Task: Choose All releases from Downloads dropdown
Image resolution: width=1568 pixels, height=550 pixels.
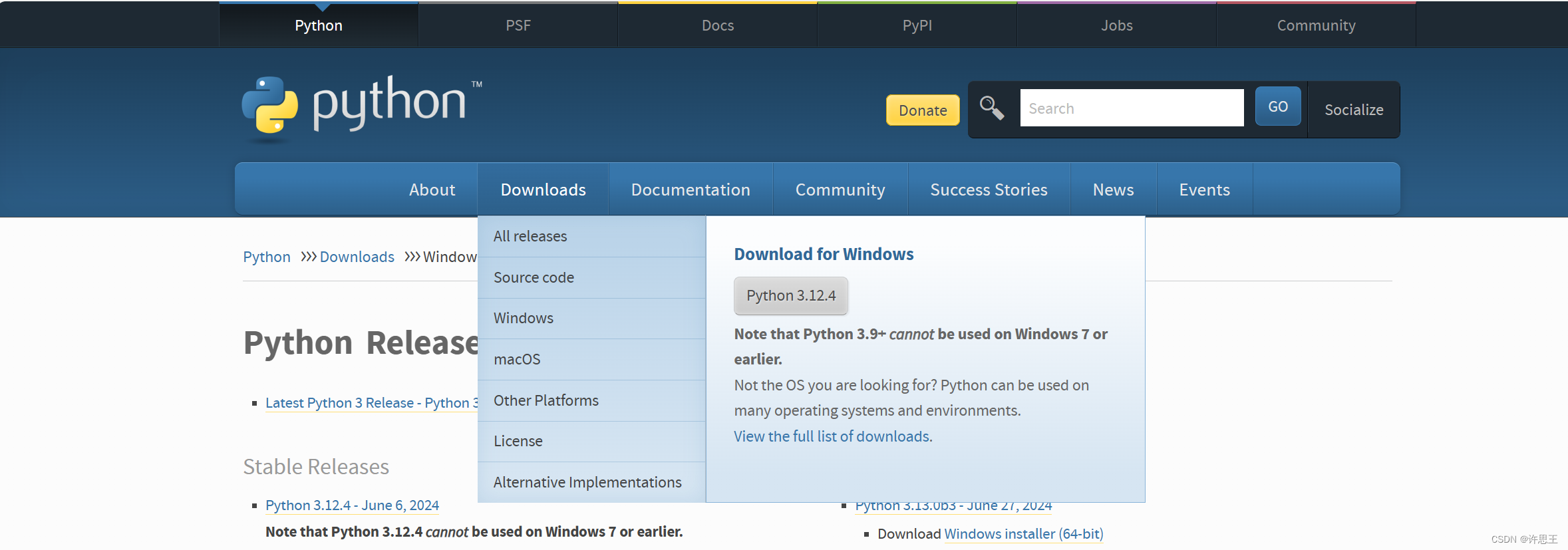Action: coord(591,236)
